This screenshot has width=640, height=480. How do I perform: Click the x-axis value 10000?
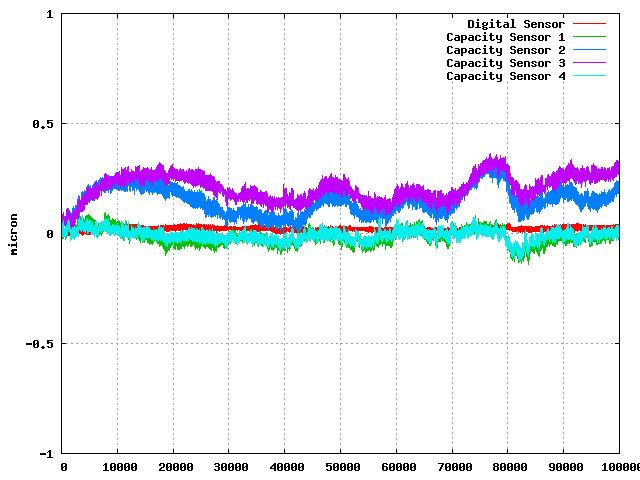[x=120, y=467]
